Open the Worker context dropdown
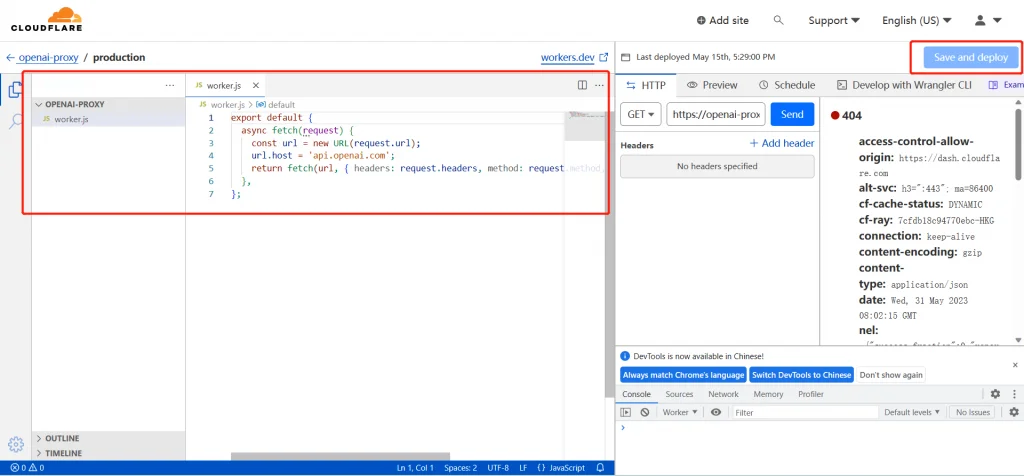 pos(680,412)
